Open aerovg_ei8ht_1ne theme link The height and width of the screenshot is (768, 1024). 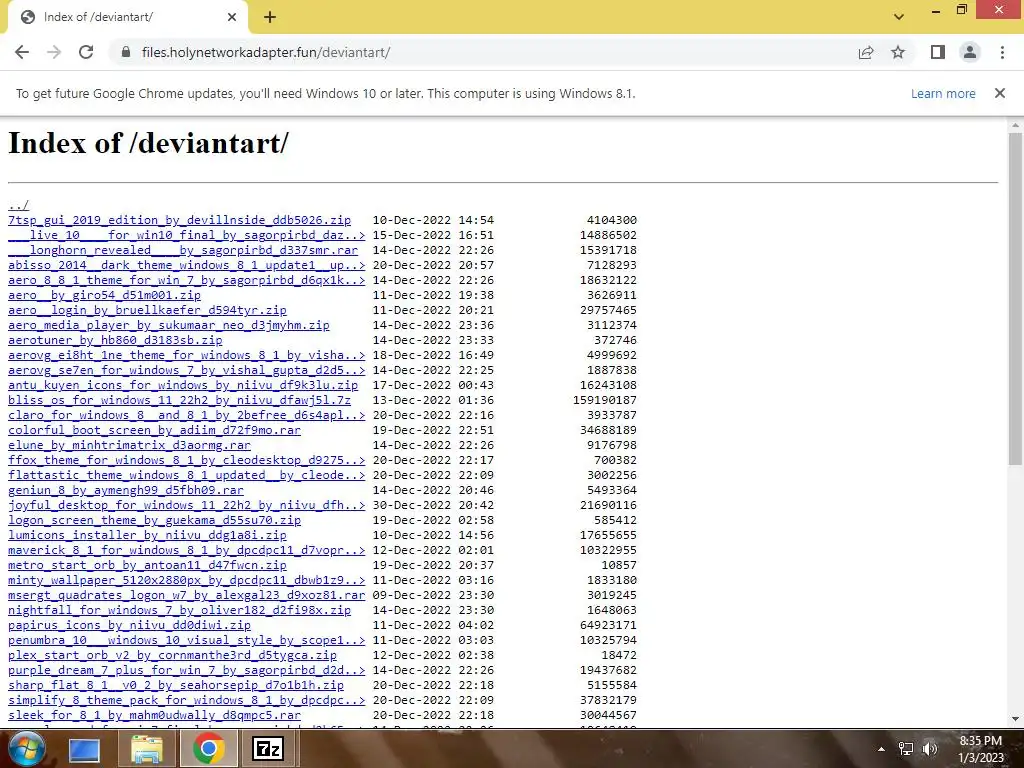pyautogui.click(x=187, y=355)
